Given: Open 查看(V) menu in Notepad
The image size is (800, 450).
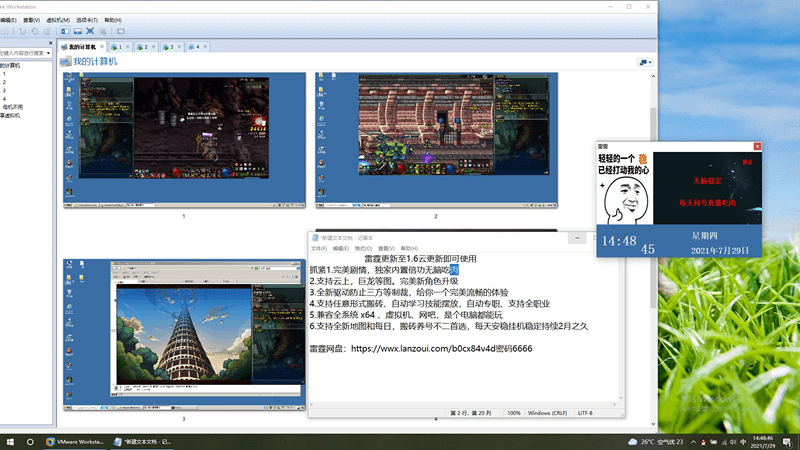Looking at the screenshot, I should click(x=386, y=248).
